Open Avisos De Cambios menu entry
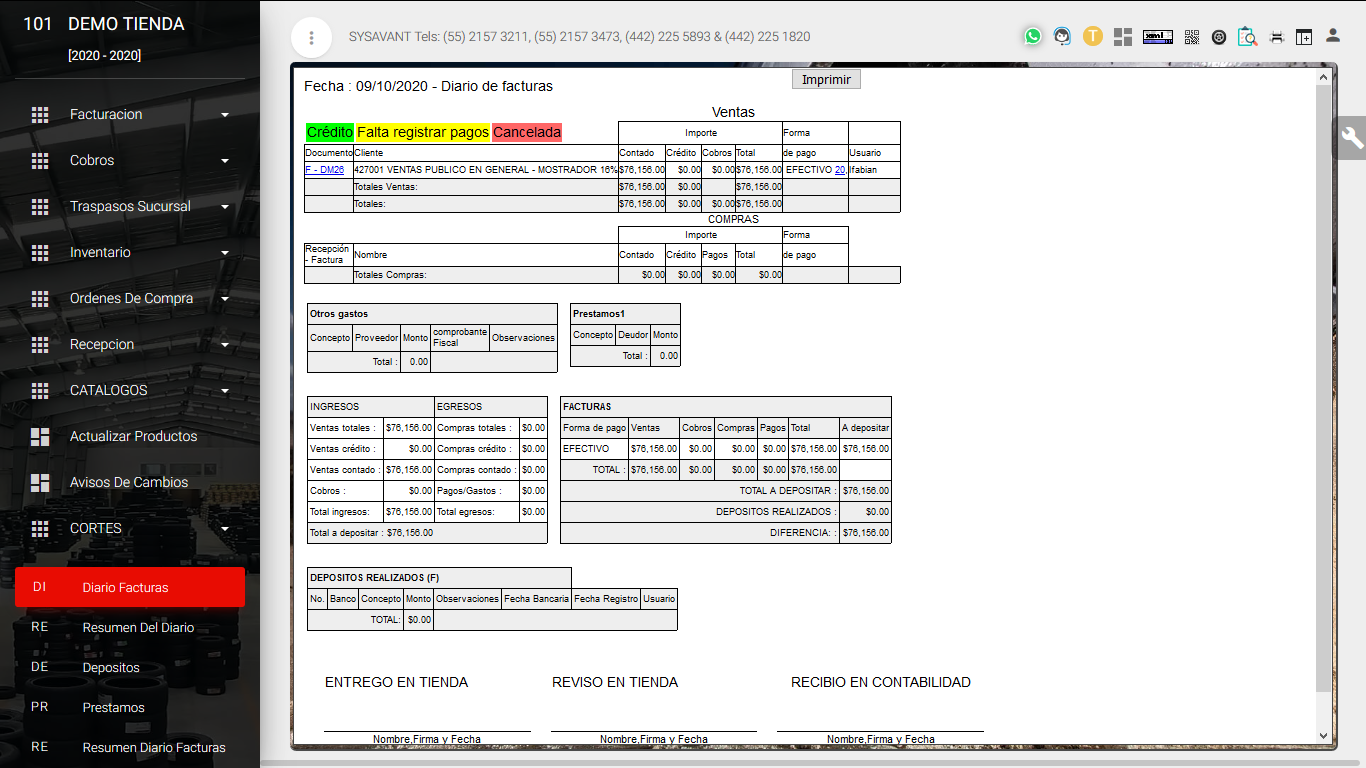This screenshot has width=1366, height=768. [129, 482]
